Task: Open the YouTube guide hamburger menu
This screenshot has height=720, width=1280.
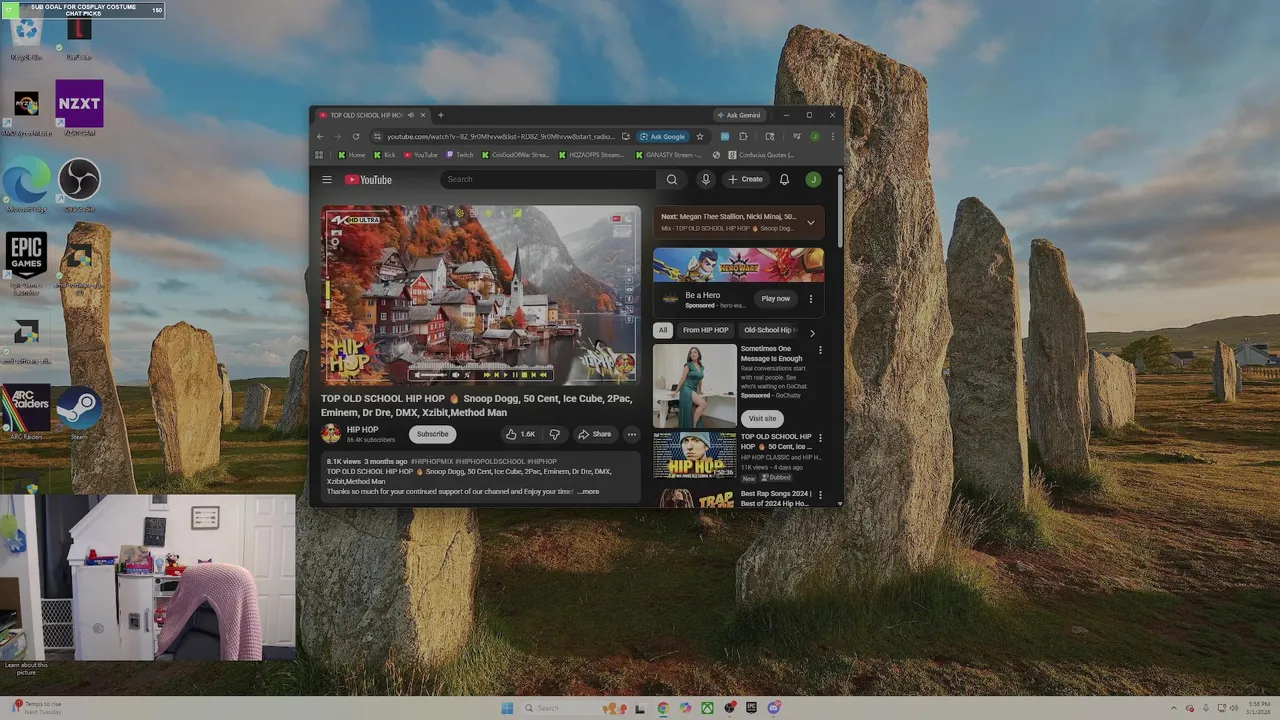Action: [x=326, y=180]
